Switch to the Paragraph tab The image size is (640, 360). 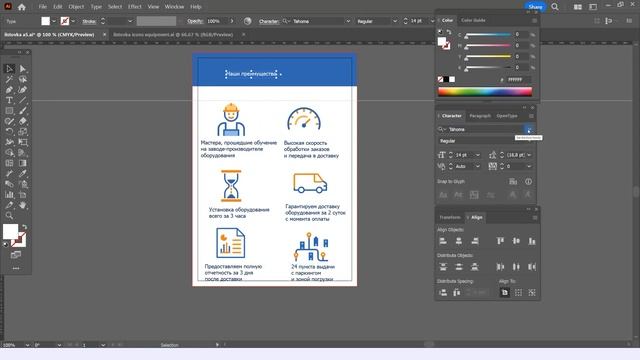tap(480, 116)
